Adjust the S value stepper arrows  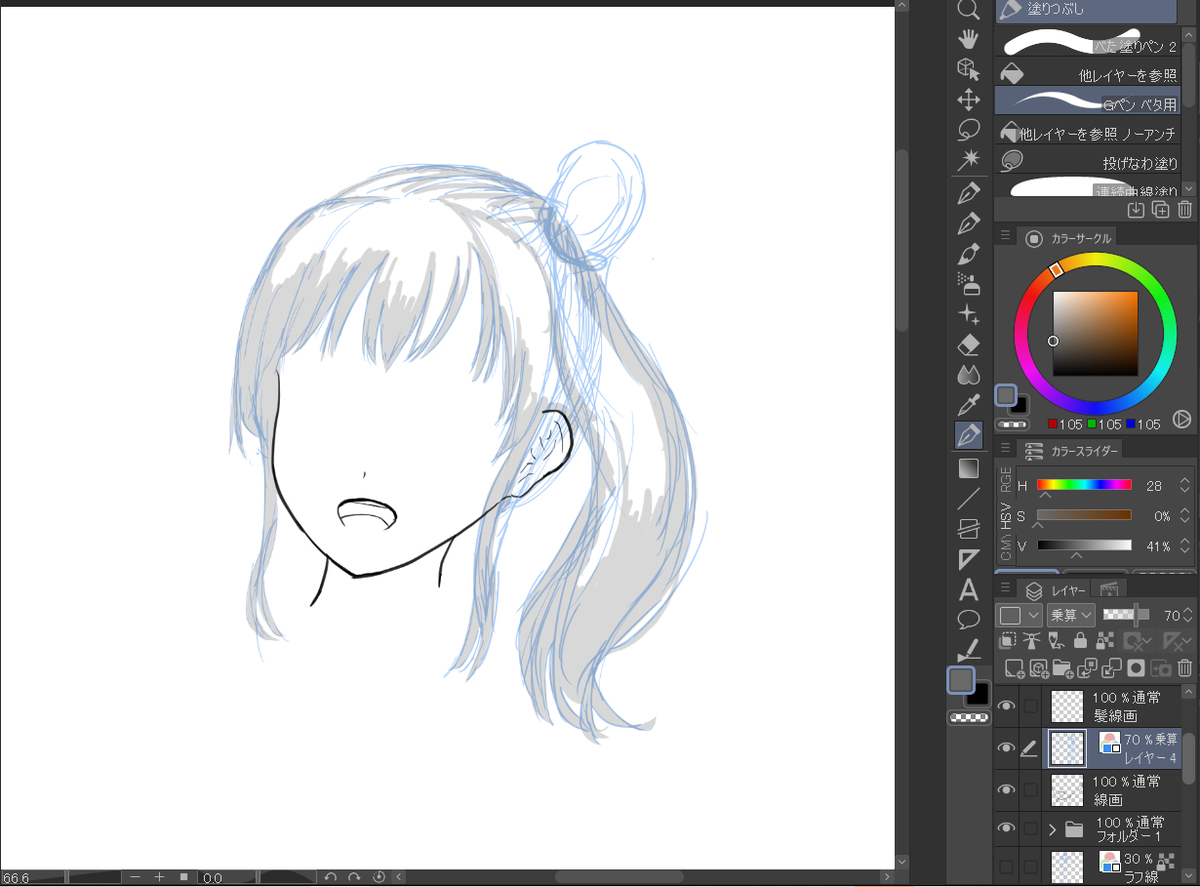tap(1186, 516)
